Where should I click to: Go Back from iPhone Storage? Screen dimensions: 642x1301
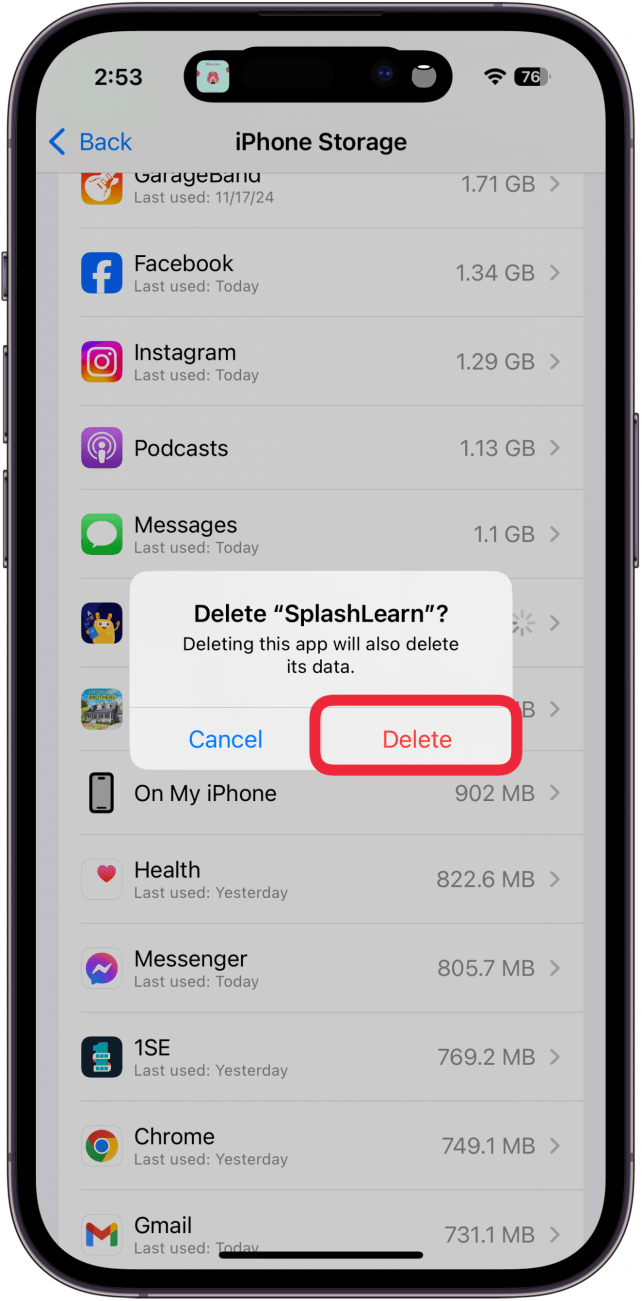coord(90,142)
